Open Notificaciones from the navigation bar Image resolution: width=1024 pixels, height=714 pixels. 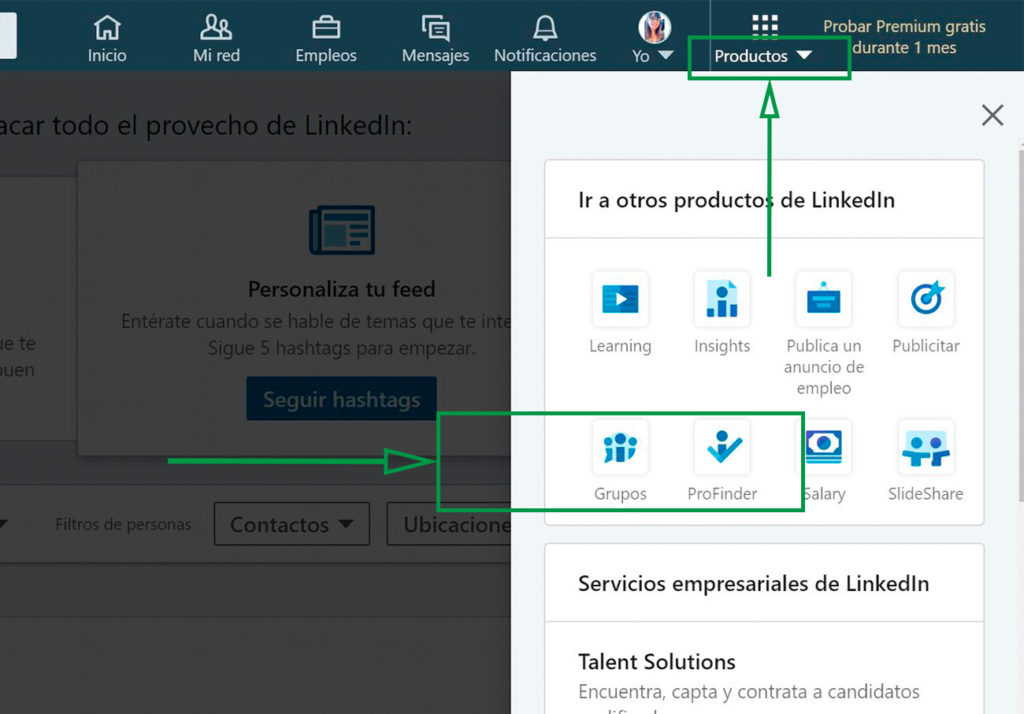point(545,35)
